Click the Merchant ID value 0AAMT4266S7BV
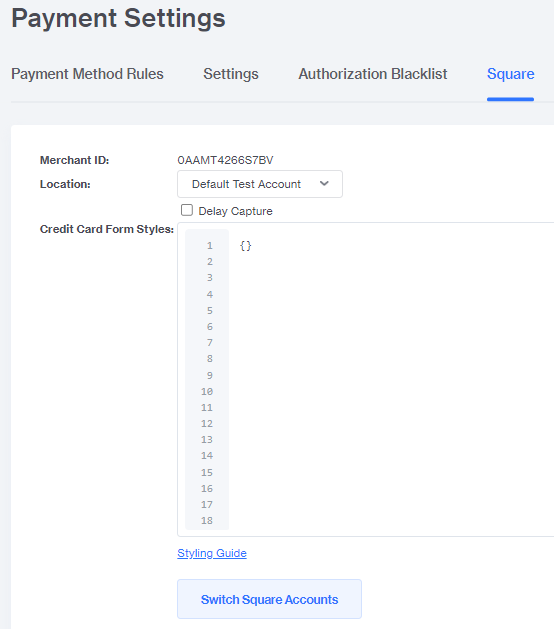554x629 pixels. tap(225, 160)
